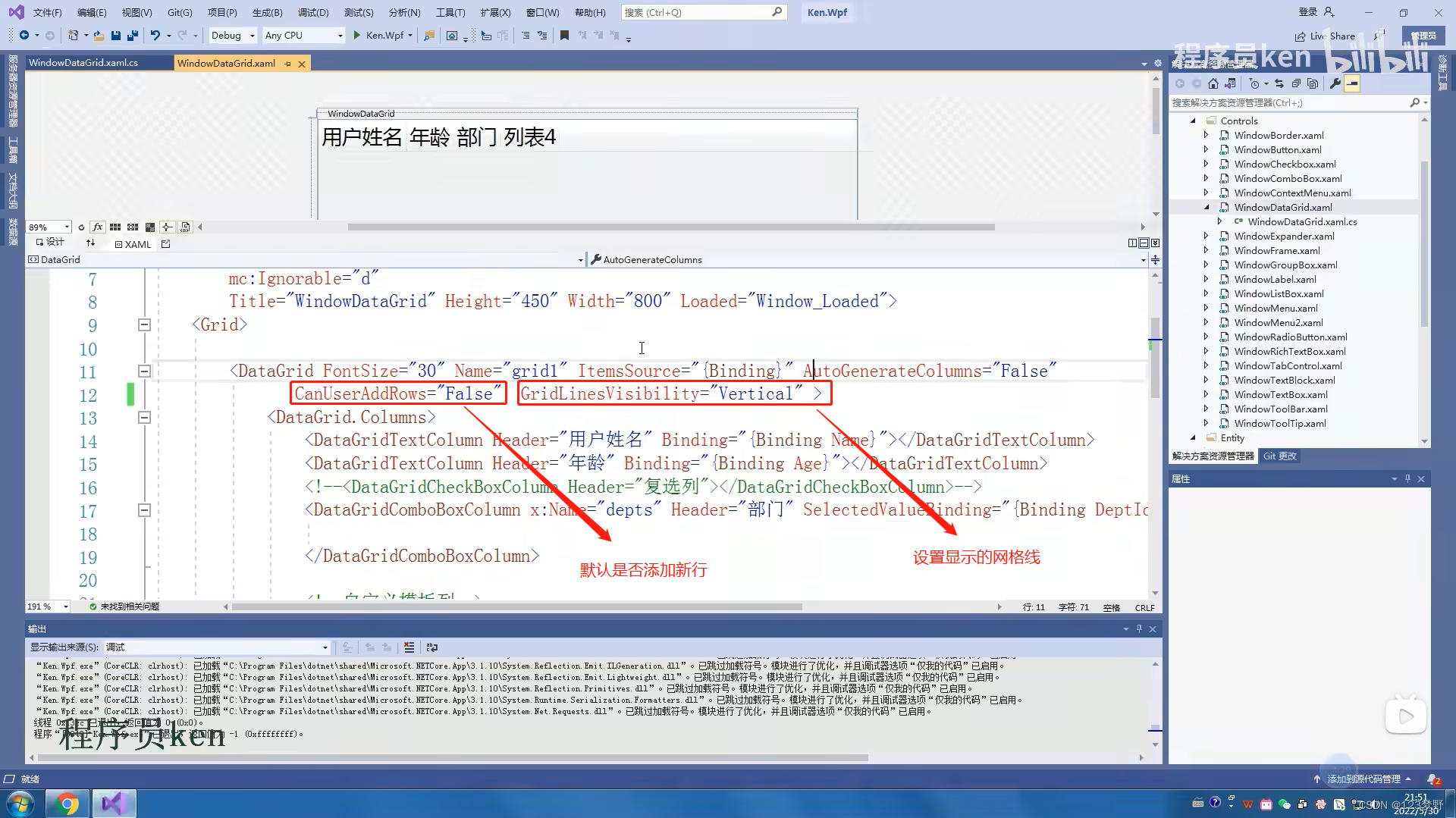Viewport: 1456px width, 818px height.
Task: Collapse the Controls folder in Solution Explorer
Action: (1193, 121)
